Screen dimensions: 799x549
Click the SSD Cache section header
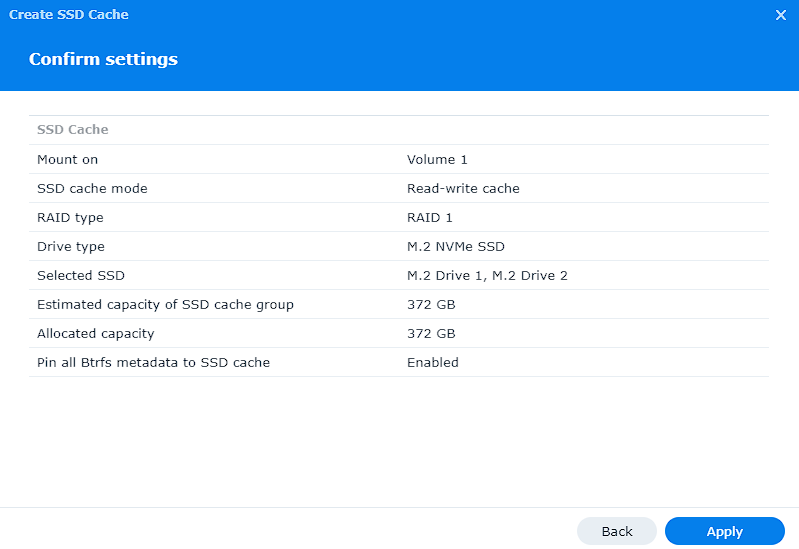72,130
